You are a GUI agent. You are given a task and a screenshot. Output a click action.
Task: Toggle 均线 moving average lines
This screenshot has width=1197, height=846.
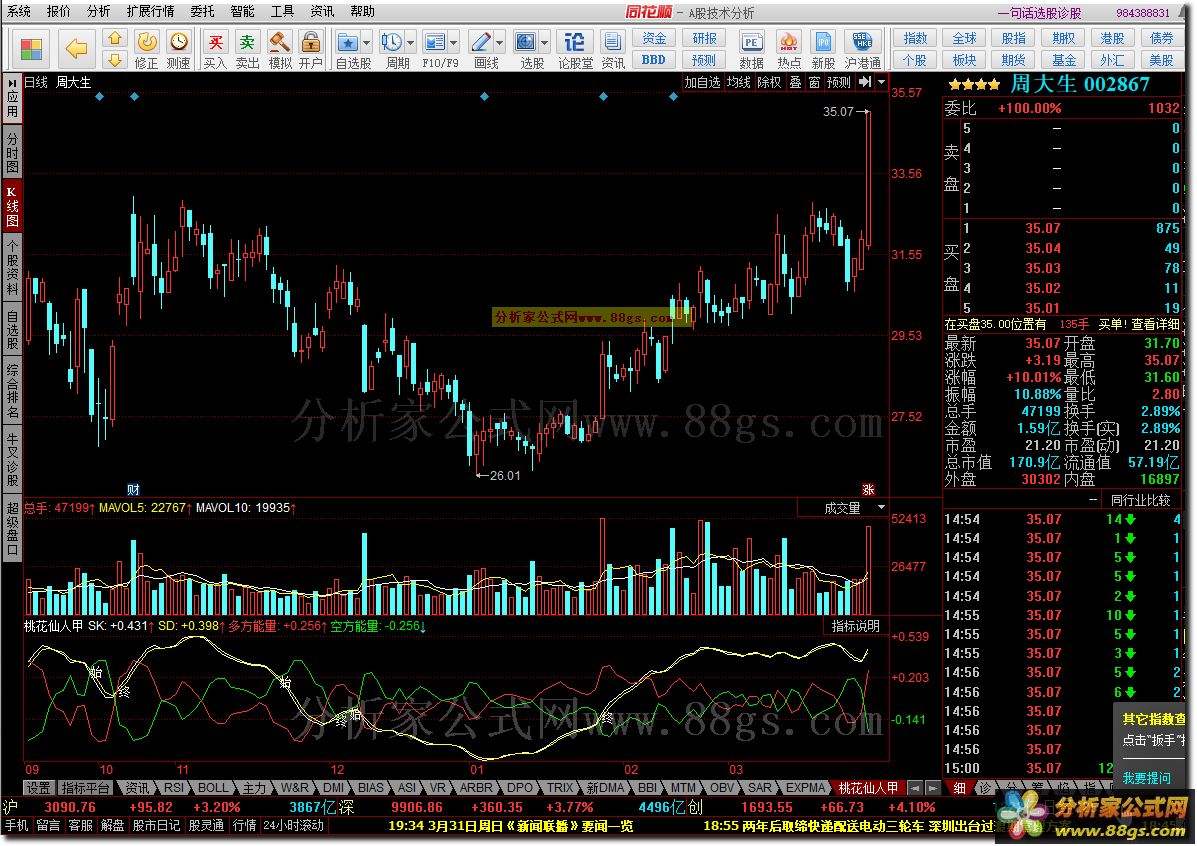pos(739,82)
